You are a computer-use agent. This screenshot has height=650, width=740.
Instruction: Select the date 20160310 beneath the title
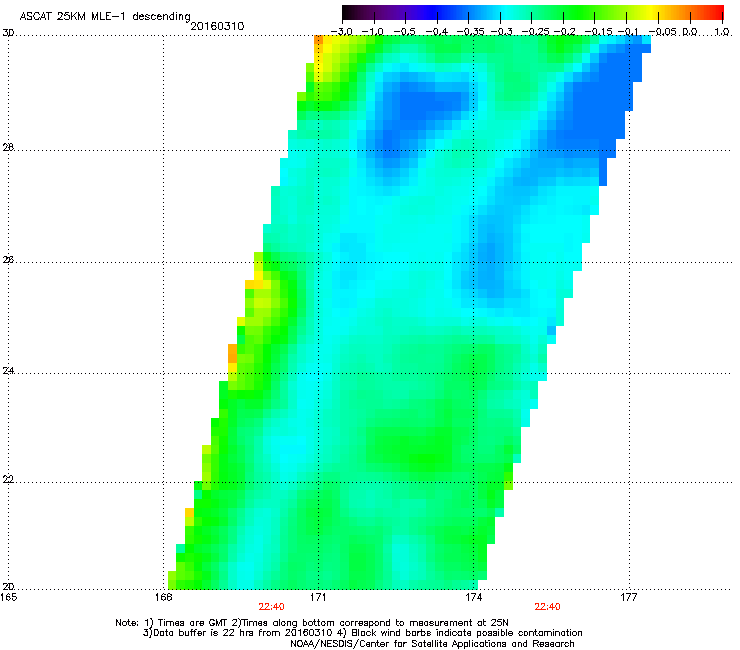tap(217, 26)
